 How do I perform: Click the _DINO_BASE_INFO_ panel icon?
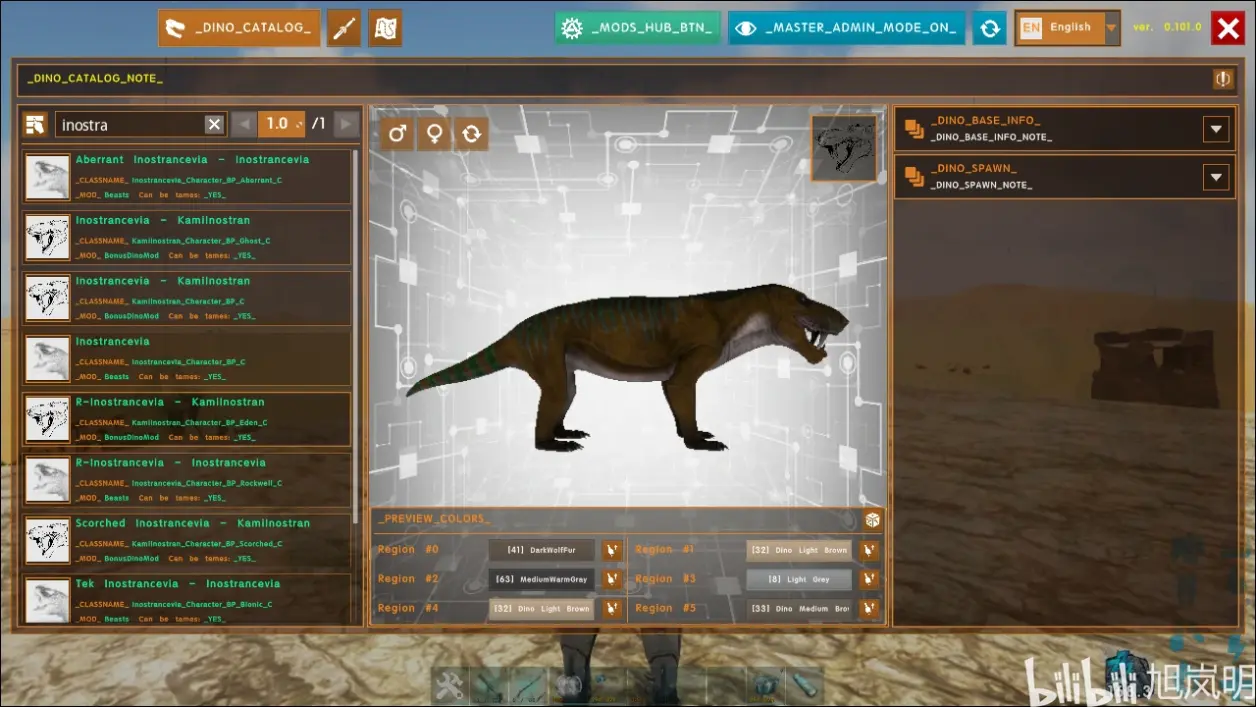tap(914, 128)
